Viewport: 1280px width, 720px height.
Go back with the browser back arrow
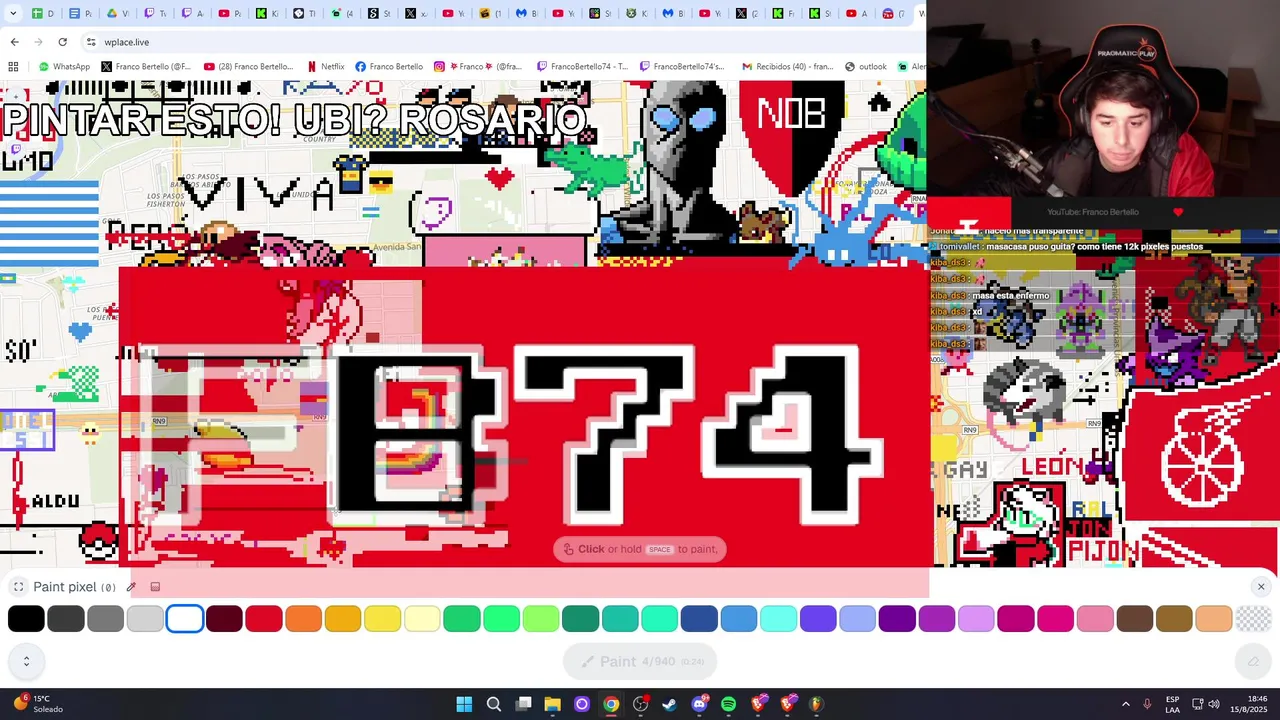pos(14,42)
